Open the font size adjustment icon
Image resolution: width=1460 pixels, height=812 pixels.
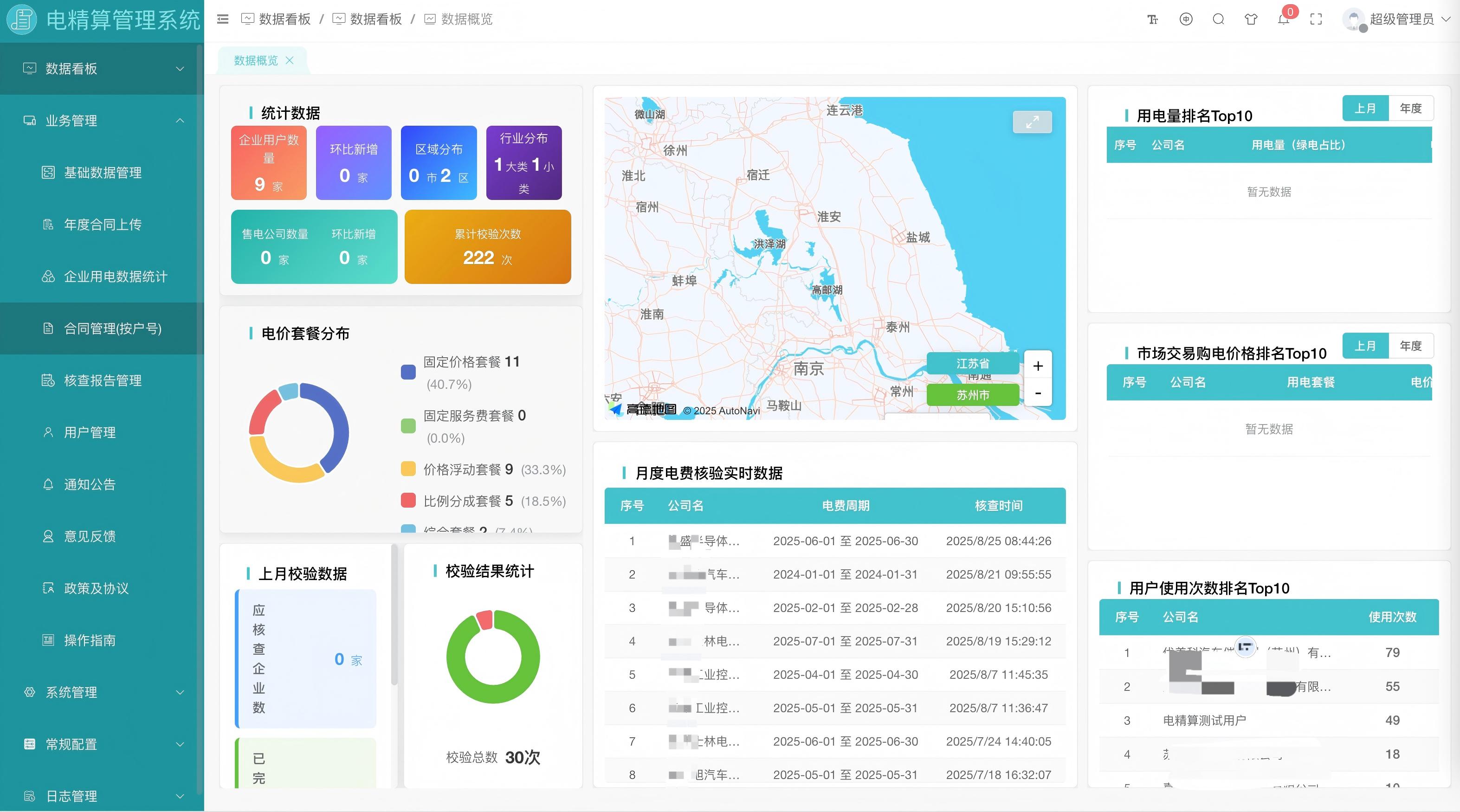(1152, 20)
